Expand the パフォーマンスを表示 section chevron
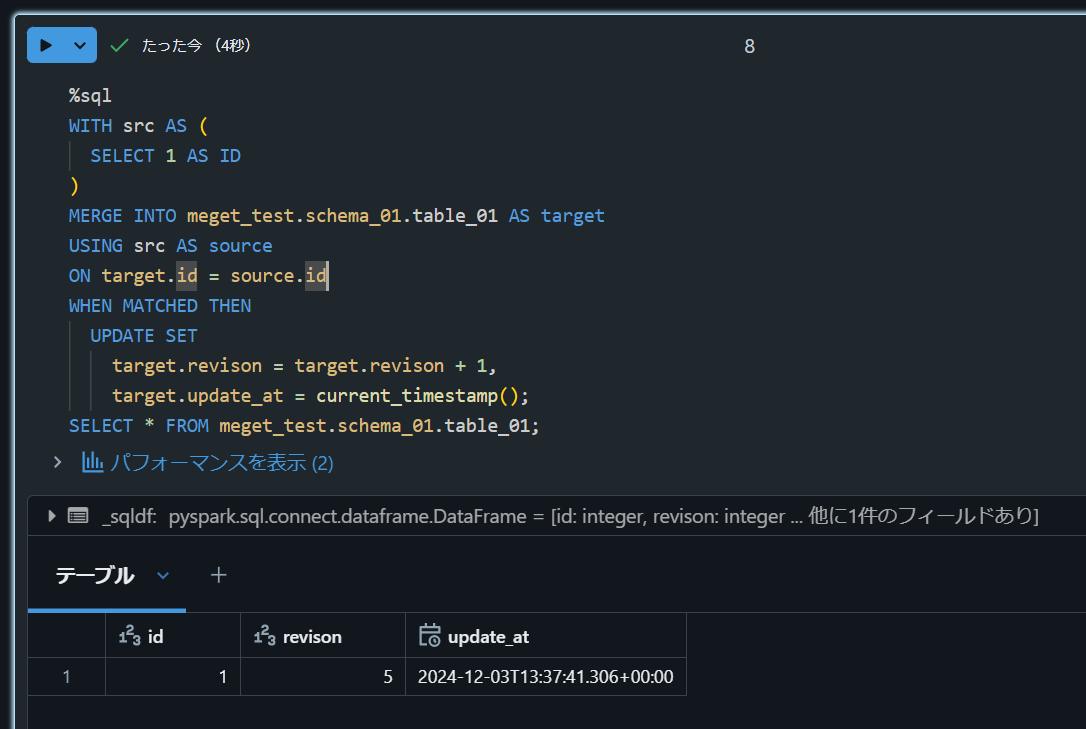 click(x=57, y=462)
